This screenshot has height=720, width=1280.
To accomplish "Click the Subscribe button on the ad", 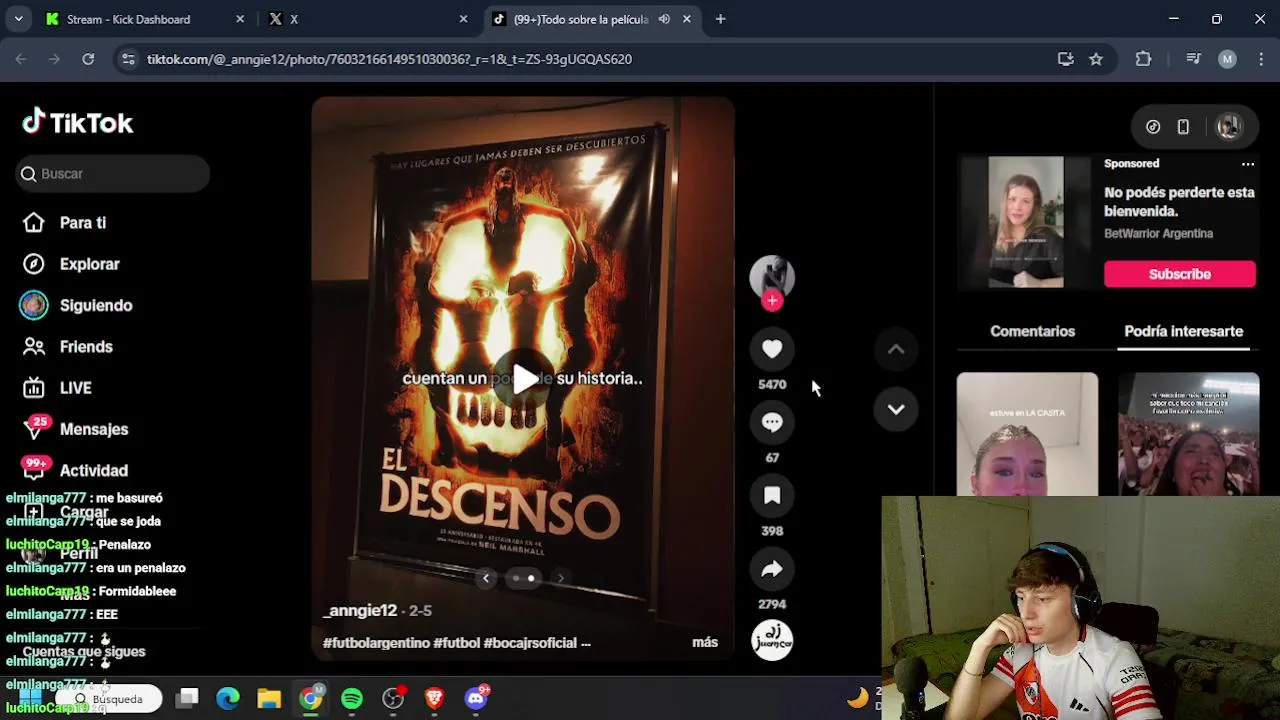I will point(1180,274).
